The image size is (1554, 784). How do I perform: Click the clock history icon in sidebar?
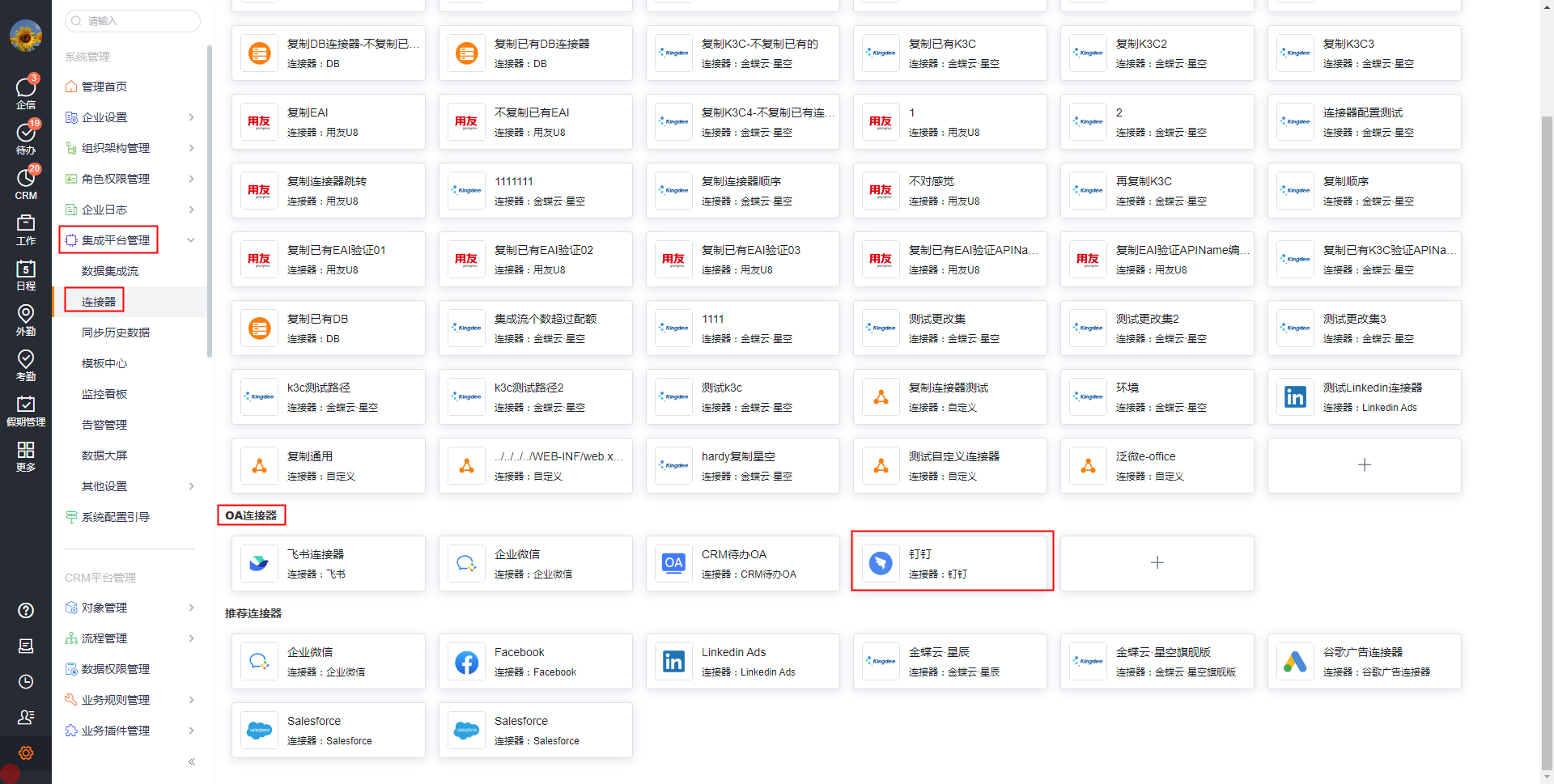tap(26, 681)
